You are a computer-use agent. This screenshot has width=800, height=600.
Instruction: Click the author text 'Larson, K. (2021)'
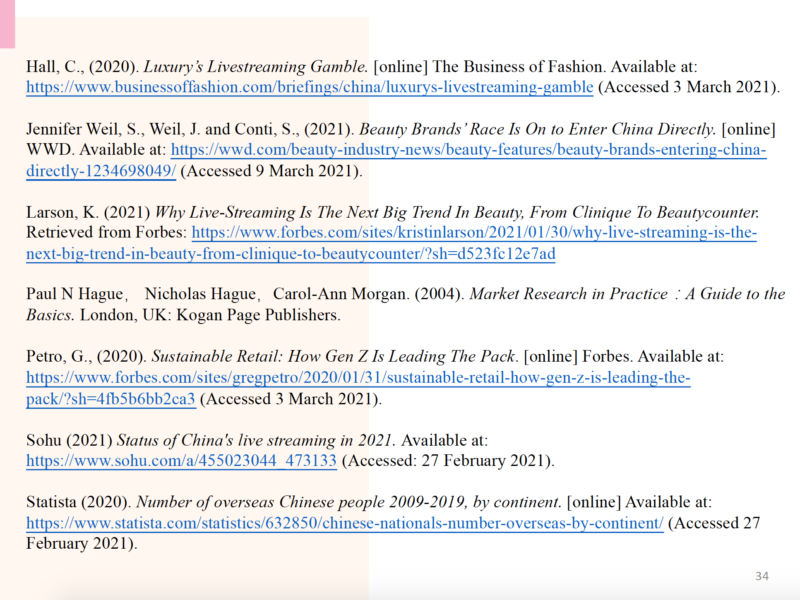tap(88, 212)
